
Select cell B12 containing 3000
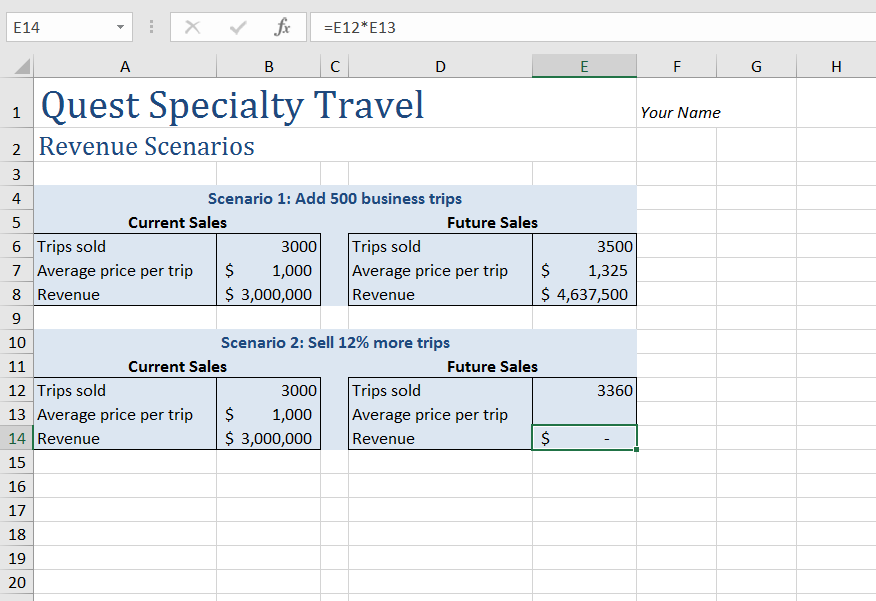tap(269, 390)
